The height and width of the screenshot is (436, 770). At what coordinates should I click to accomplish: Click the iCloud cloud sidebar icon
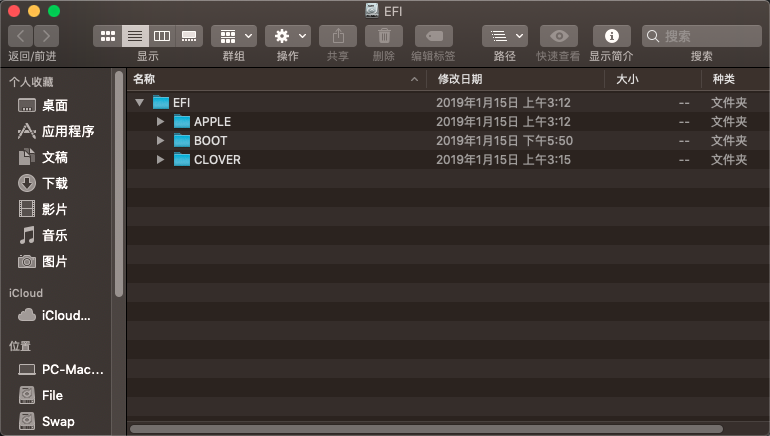(x=27, y=315)
